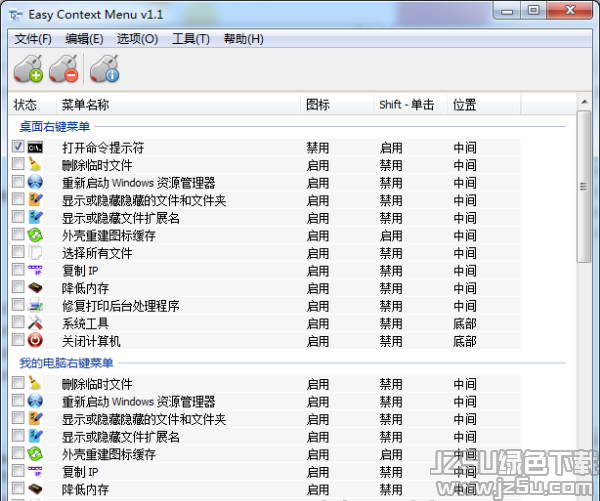Collapse the 我的电脑右键菜单 group header
Screen dimensions: 600x501
click(66, 362)
